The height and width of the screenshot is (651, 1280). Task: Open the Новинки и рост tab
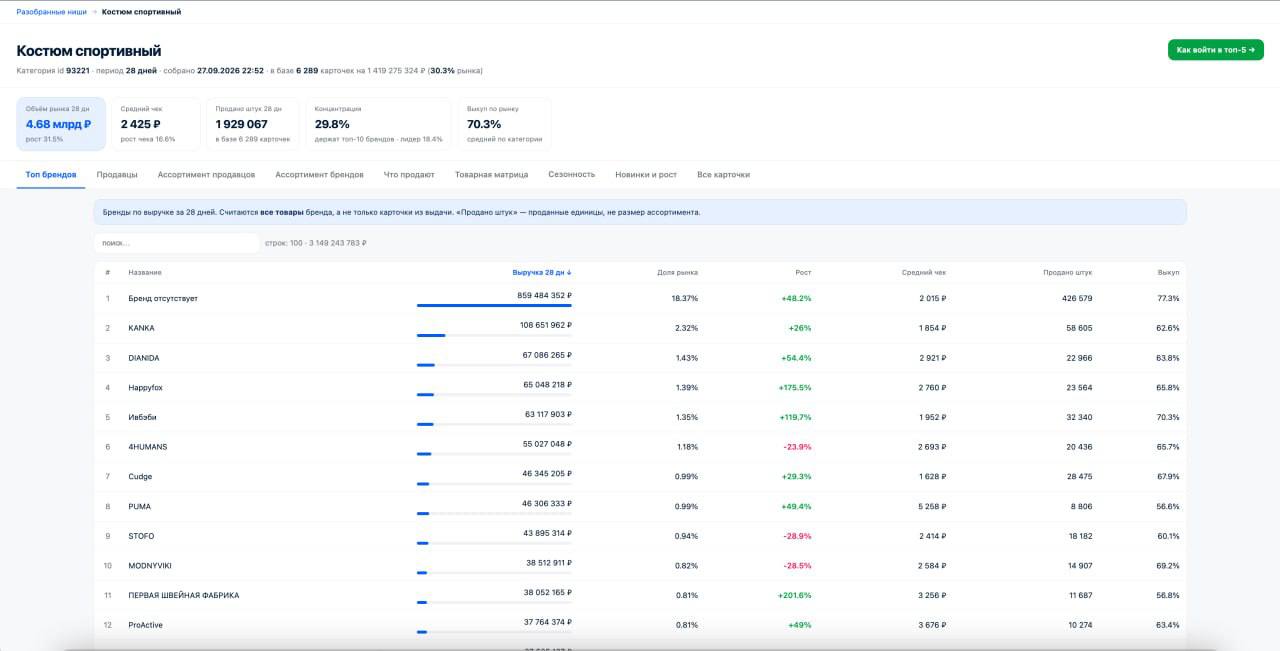pyautogui.click(x=646, y=174)
